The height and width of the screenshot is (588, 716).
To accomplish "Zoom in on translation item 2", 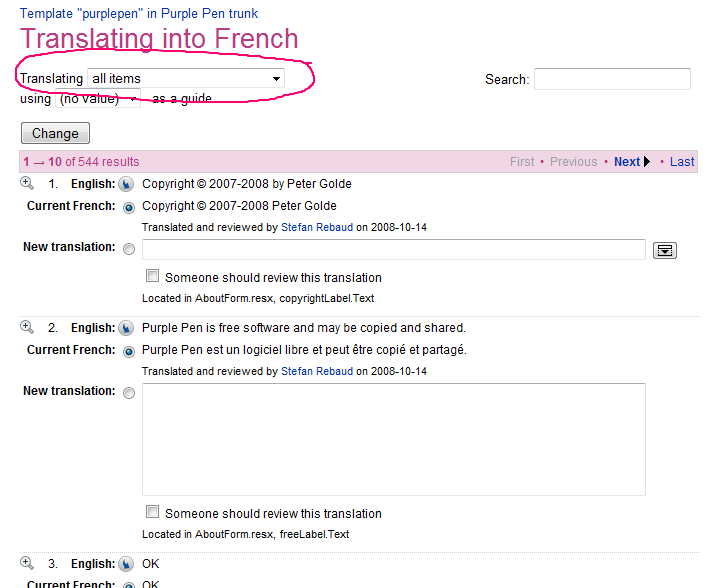I will tap(27, 327).
